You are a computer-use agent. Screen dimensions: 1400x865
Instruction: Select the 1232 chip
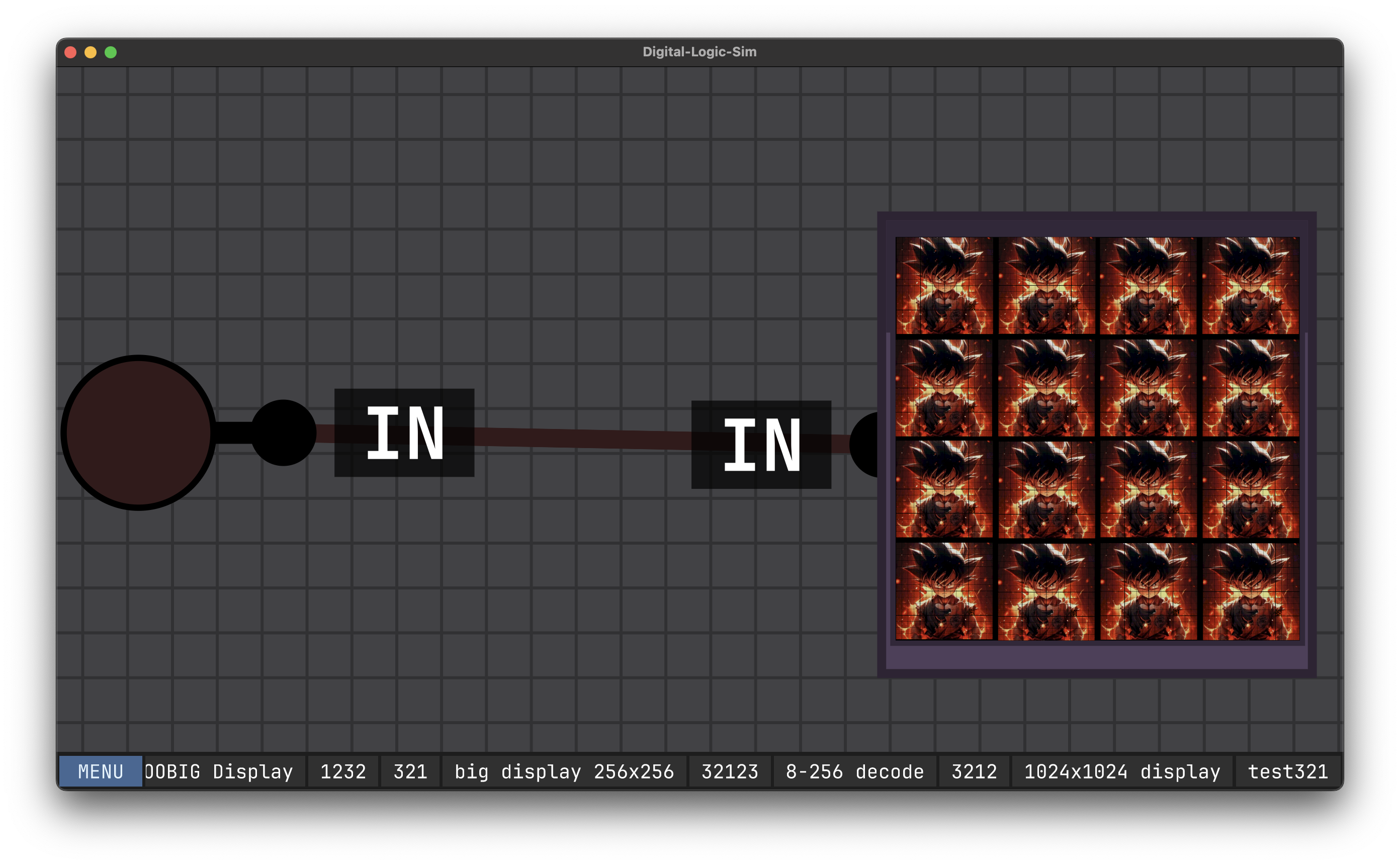pos(342,771)
